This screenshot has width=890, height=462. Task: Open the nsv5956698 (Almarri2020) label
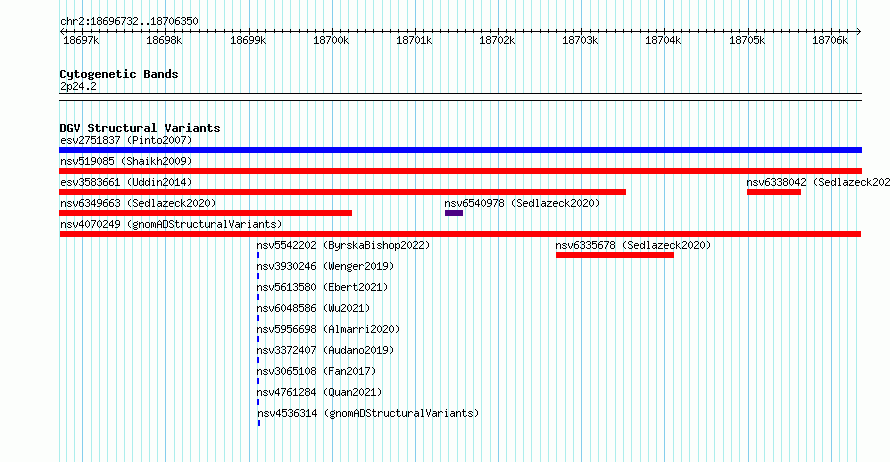(x=328, y=329)
